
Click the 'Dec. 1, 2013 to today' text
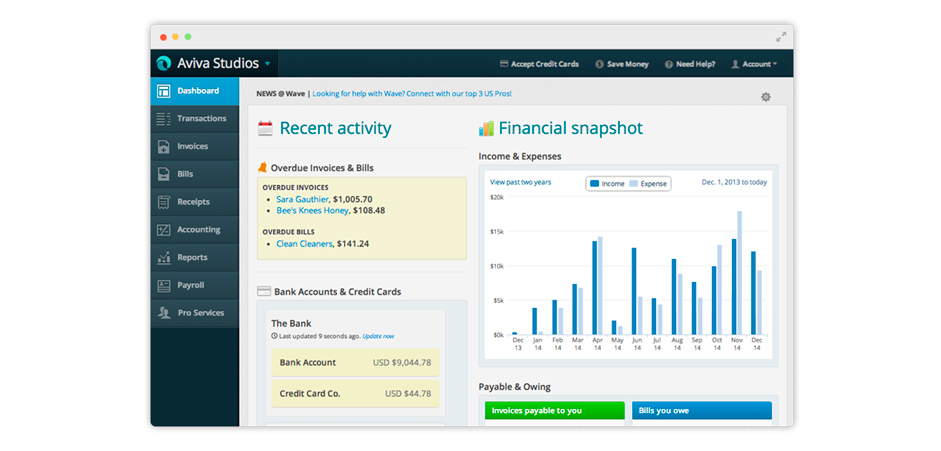(734, 182)
